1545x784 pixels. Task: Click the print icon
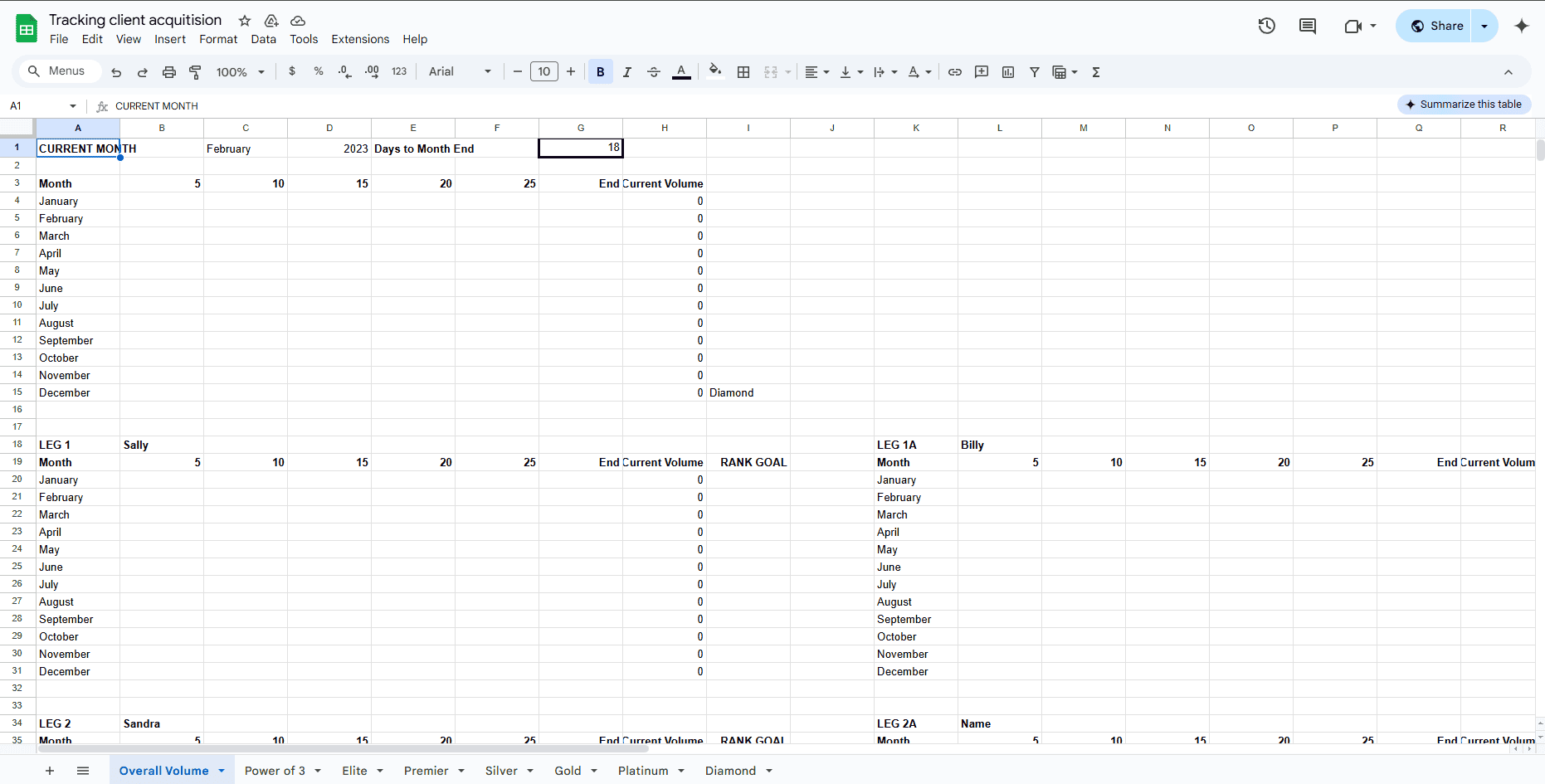point(169,72)
